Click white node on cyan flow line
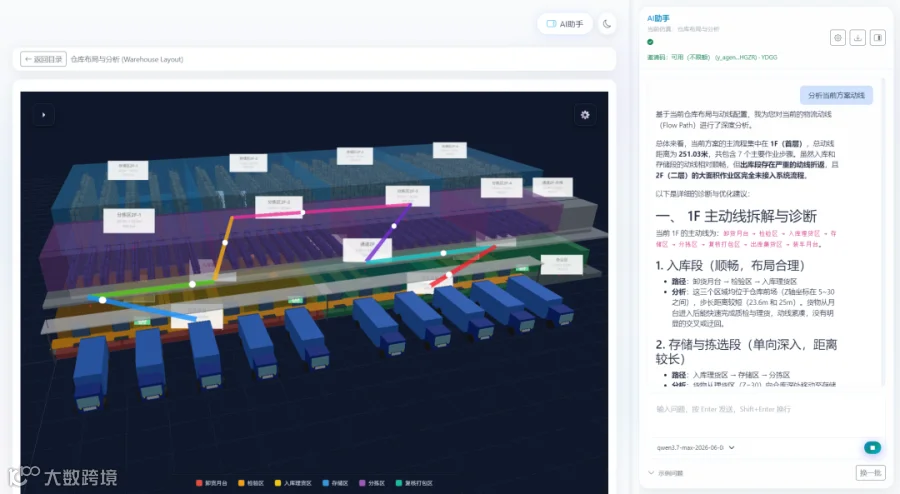 tap(443, 252)
